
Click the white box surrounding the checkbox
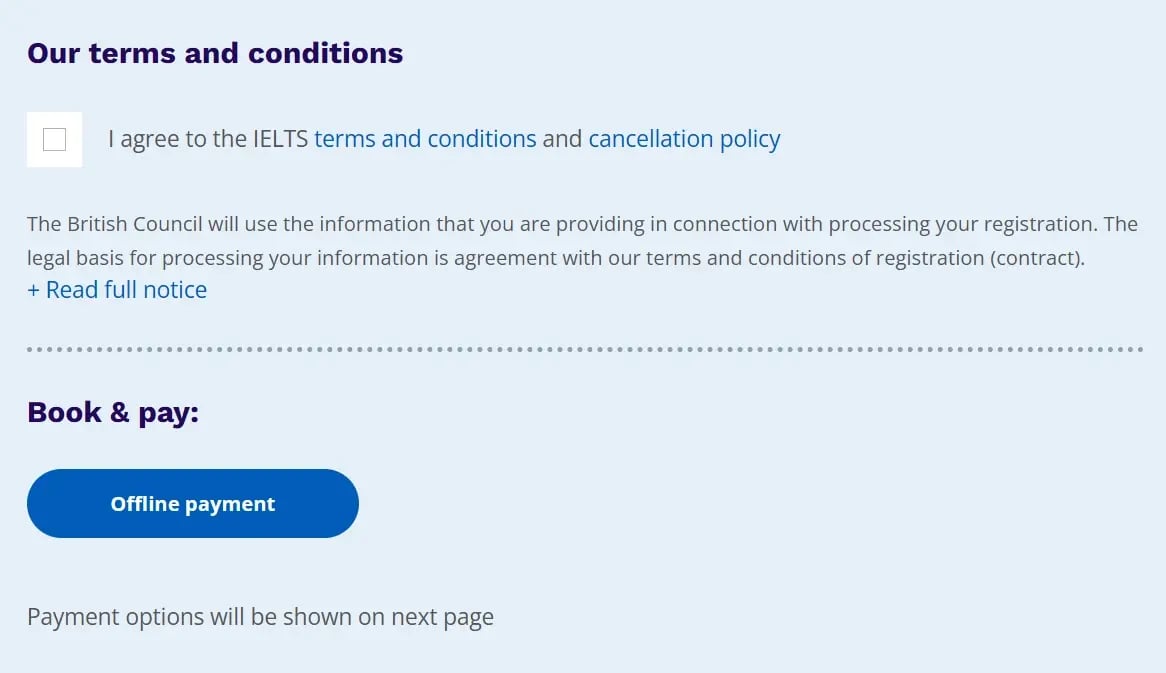tap(54, 140)
